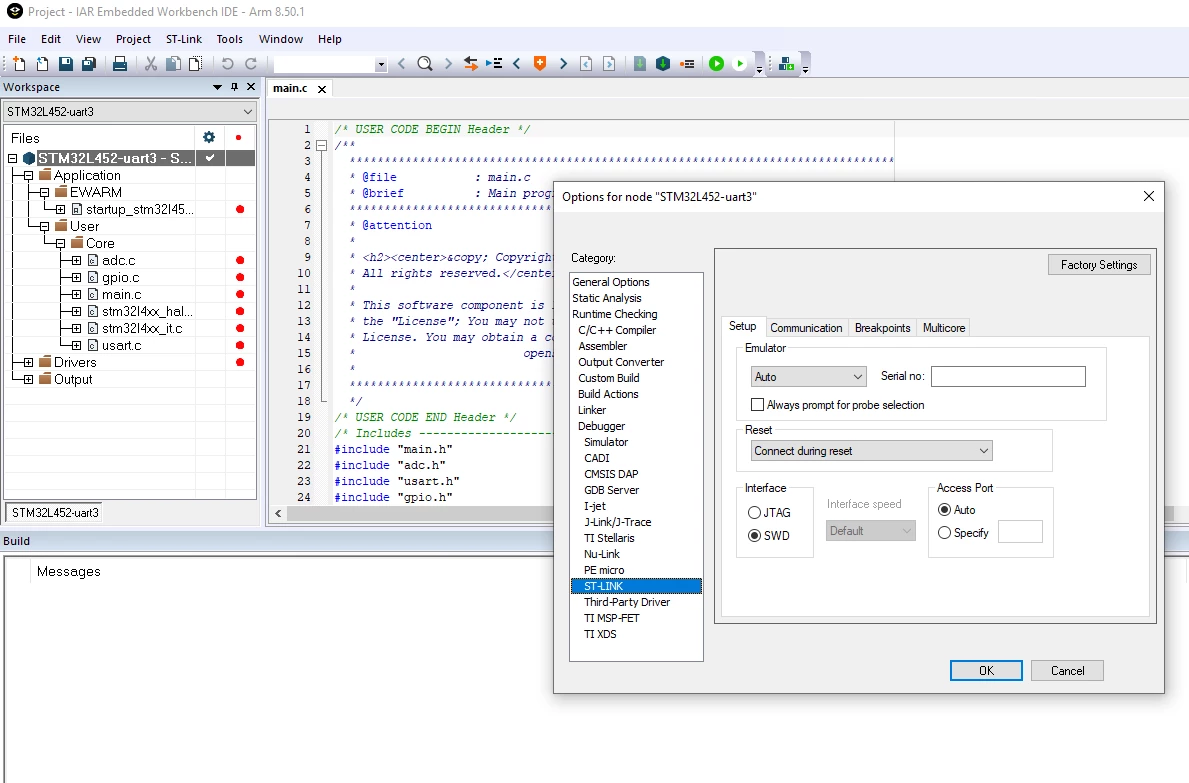Select J-Link/J-Trace in Category list
Viewport: 1189px width, 783px height.
(x=617, y=521)
